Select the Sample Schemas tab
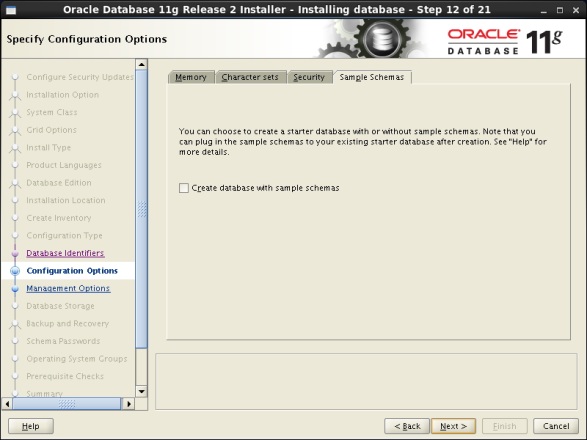This screenshot has width=587, height=440. pos(372,77)
